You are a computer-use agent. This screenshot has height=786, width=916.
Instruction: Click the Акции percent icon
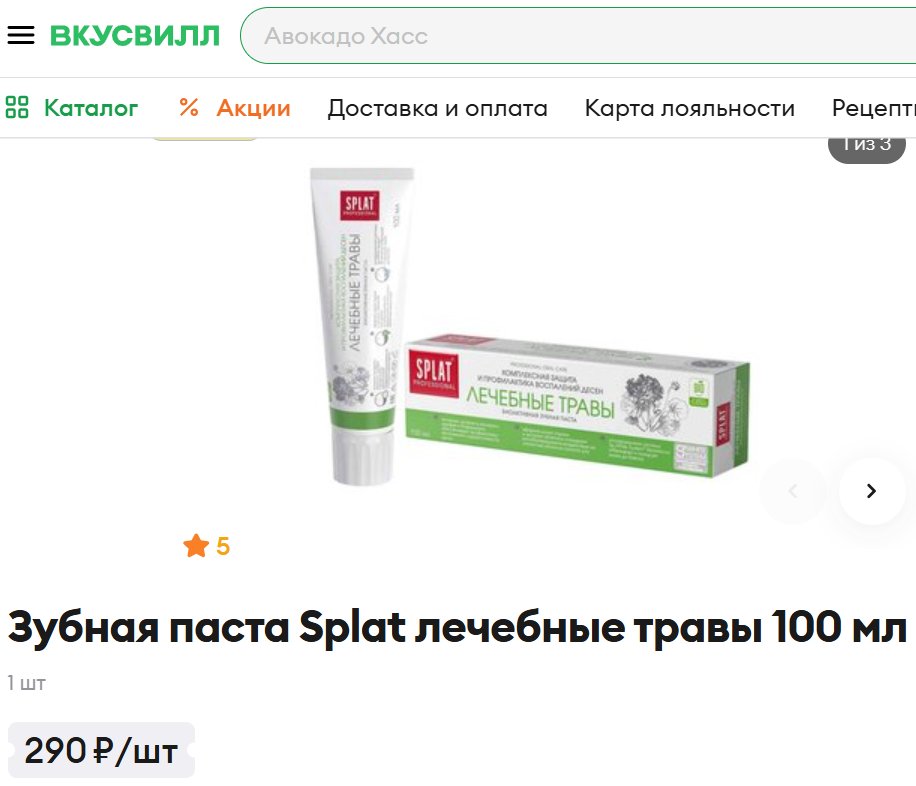(189, 108)
